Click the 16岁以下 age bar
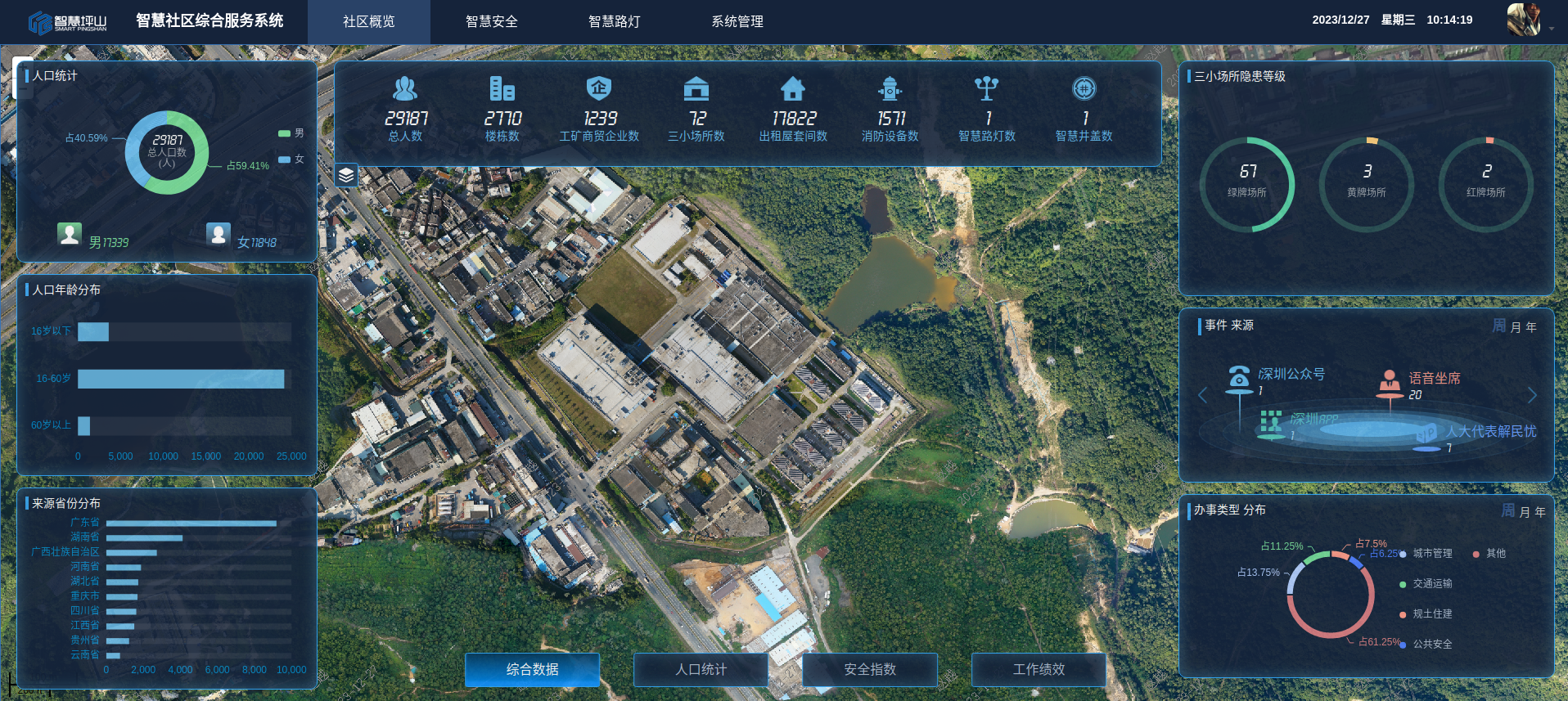The height and width of the screenshot is (701, 1568). point(93,331)
